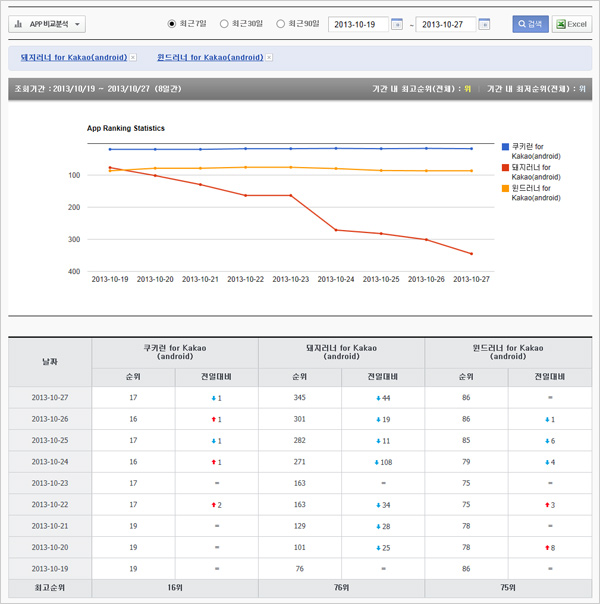Click the start date field 2013-10-19
Screen dimensions: 600x604
[358, 25]
